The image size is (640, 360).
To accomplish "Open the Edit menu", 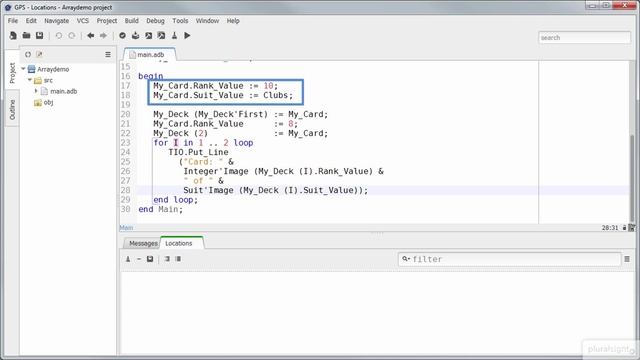I will point(31,20).
